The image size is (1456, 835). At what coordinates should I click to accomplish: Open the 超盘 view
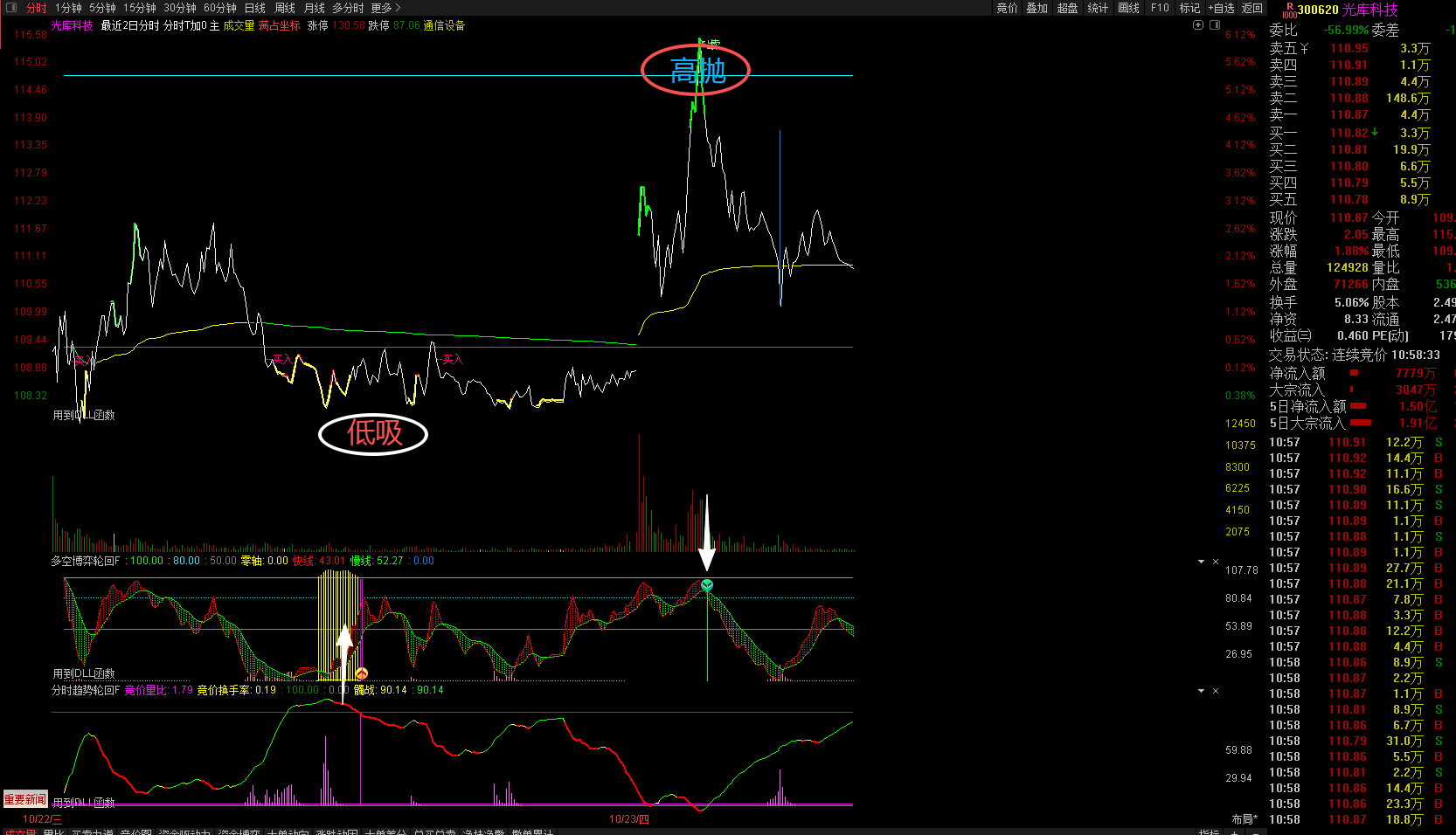(1068, 8)
